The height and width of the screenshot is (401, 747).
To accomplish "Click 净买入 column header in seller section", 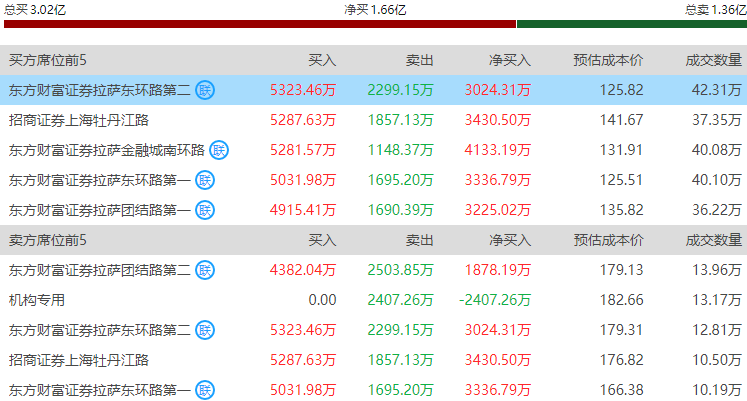I will 510,240.
